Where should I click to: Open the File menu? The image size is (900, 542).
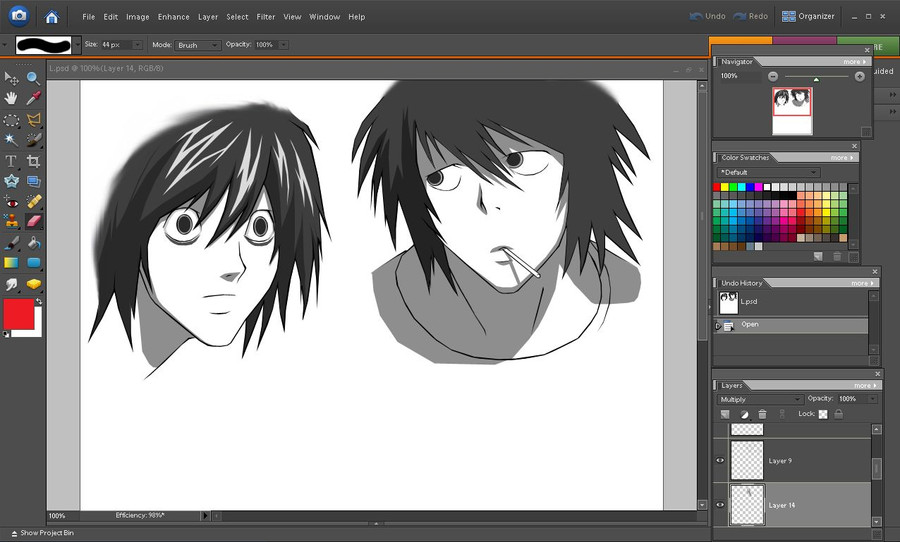click(x=88, y=17)
